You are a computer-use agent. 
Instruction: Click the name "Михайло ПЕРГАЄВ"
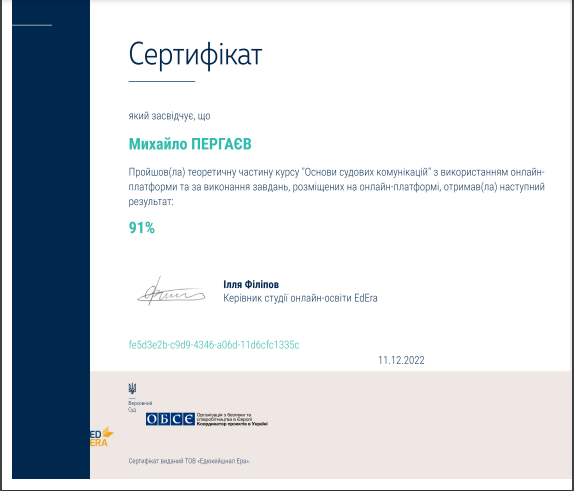[190, 144]
